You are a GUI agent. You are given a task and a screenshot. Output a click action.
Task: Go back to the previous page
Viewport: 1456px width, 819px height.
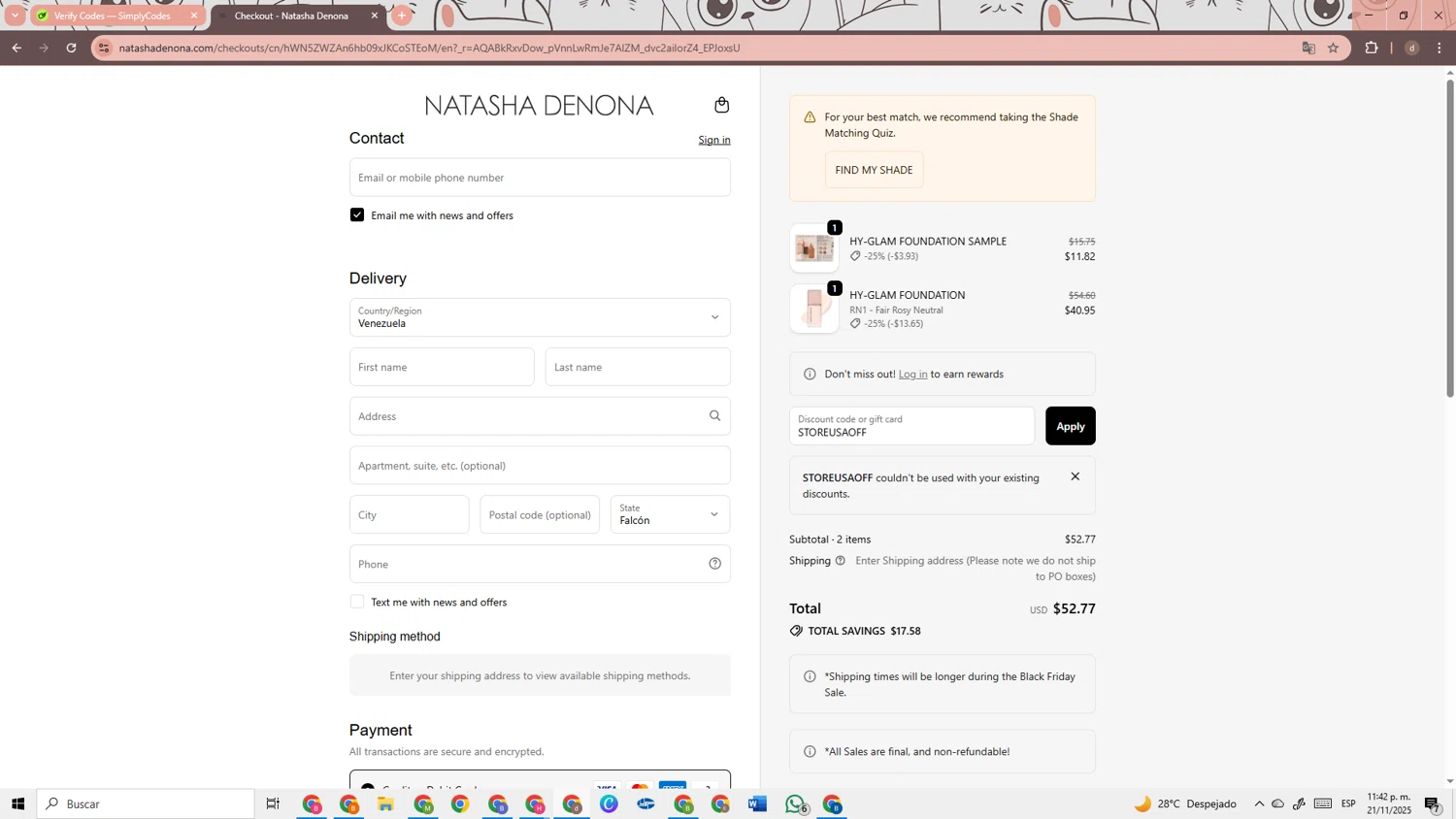point(17,48)
